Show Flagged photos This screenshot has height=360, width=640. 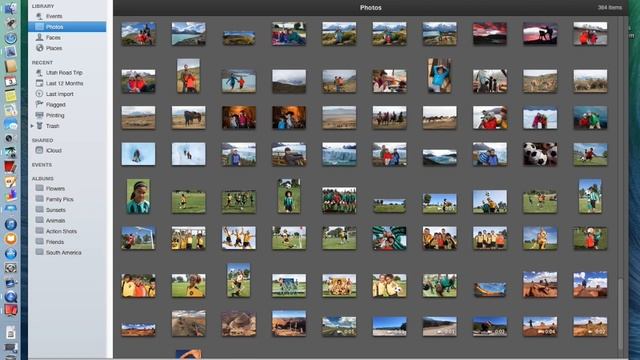55,104
